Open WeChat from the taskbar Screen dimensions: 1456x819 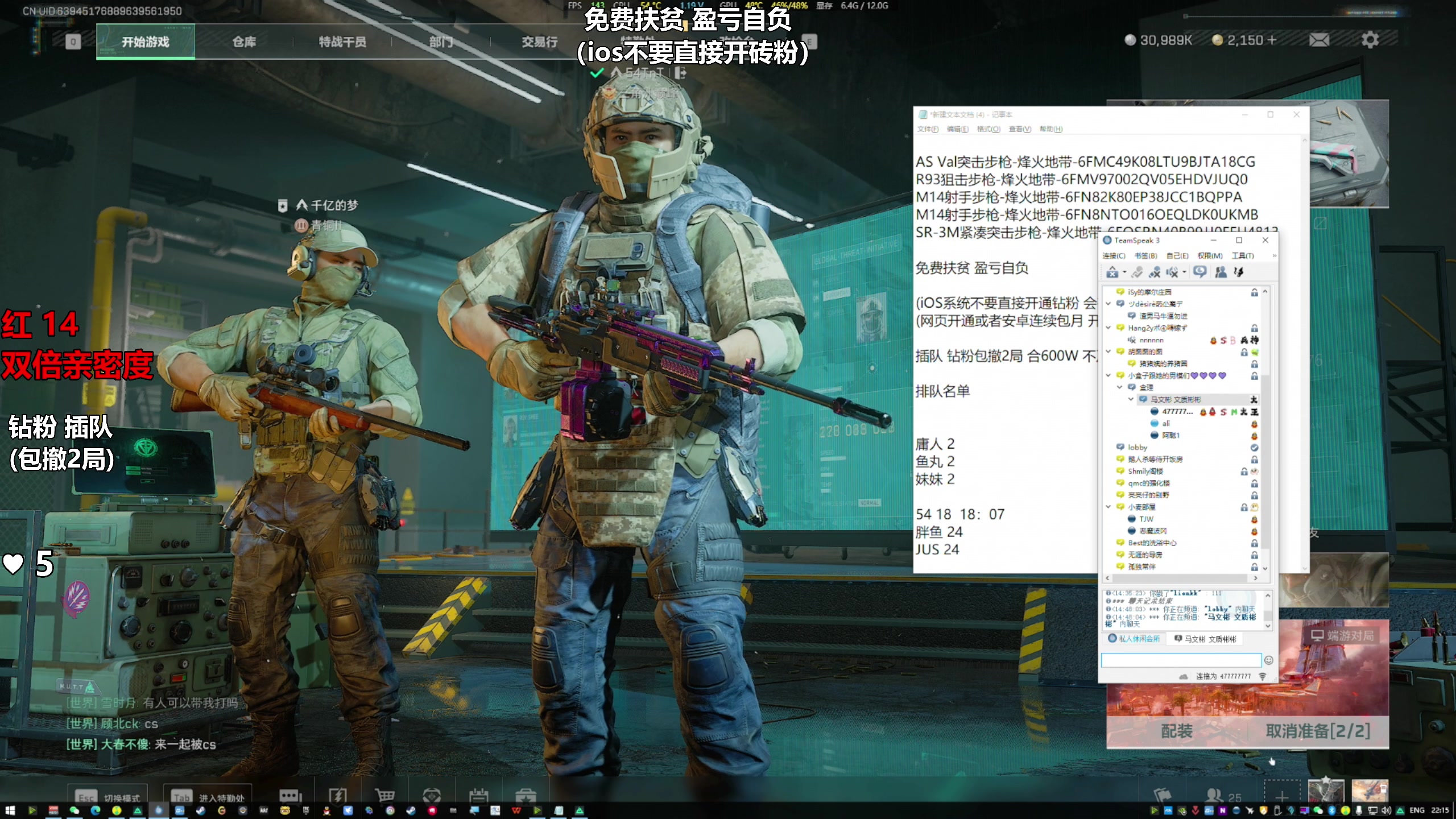point(75,810)
